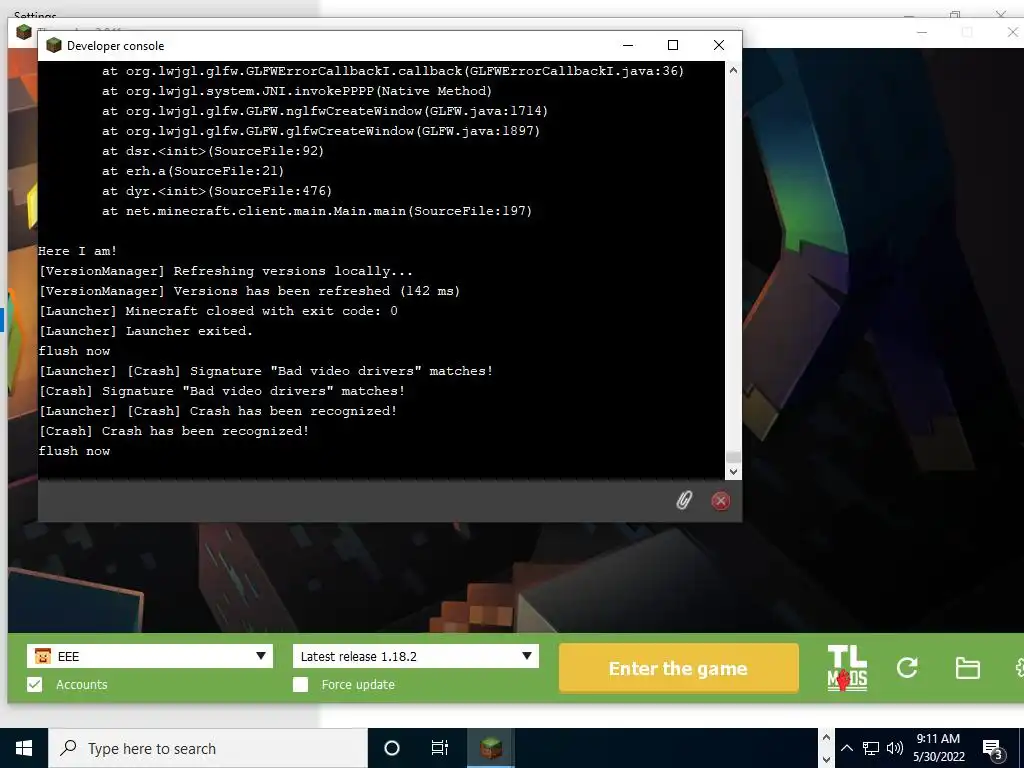Show hidden system tray icons

(x=846, y=748)
